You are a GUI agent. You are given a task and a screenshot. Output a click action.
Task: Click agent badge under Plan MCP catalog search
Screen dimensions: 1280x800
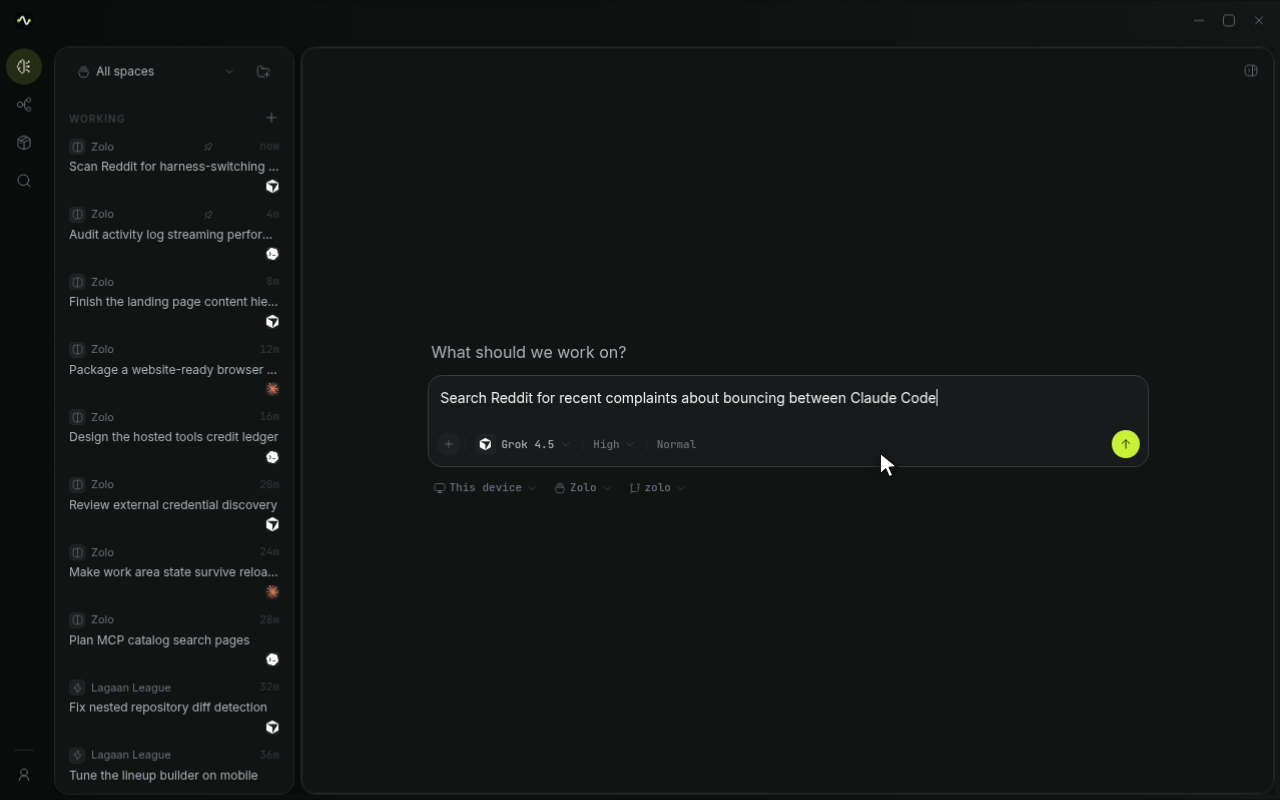(272, 660)
